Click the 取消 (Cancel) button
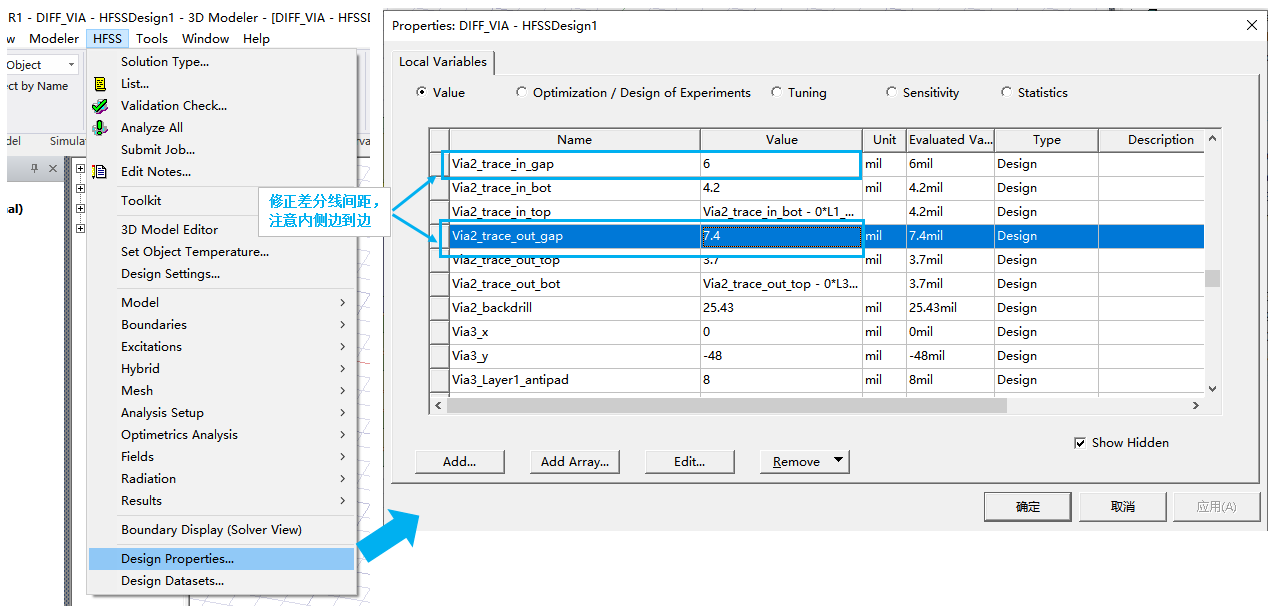This screenshot has width=1273, height=606. pyautogui.click(x=1122, y=507)
